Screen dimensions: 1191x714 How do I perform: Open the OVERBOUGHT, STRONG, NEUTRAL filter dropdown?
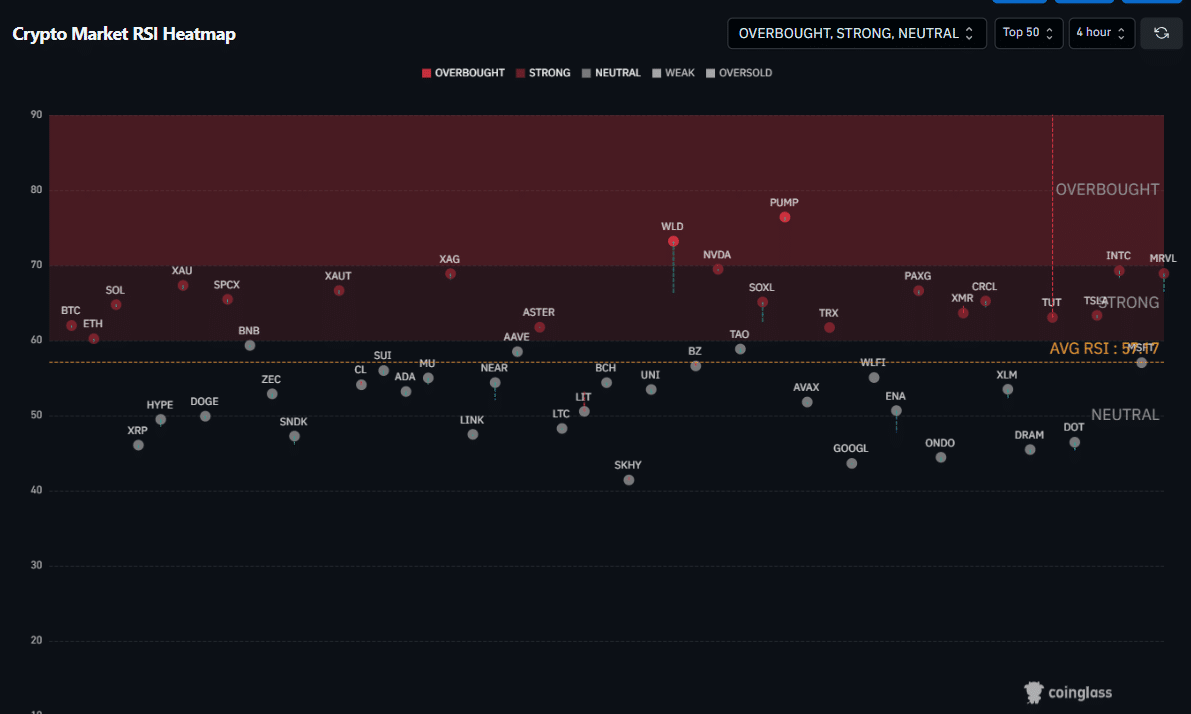point(856,33)
